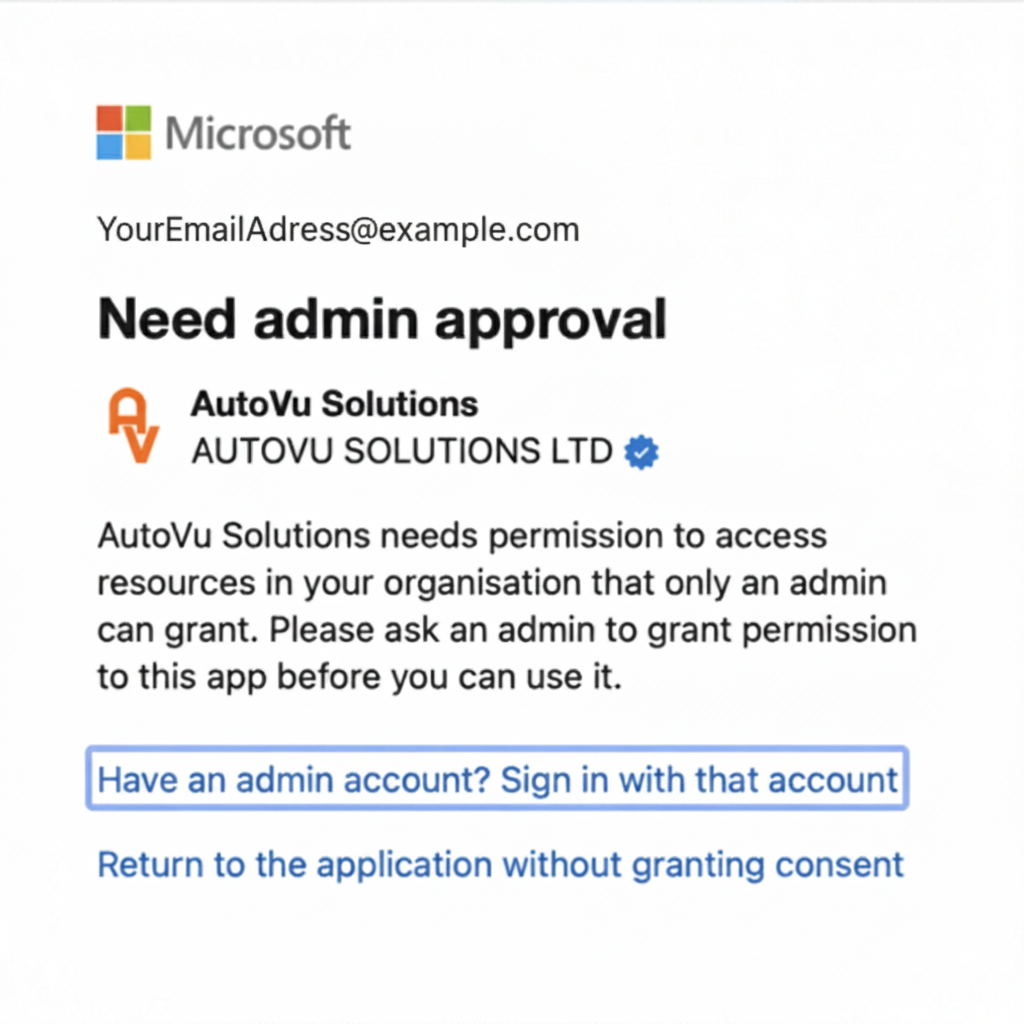The image size is (1024, 1024).
Task: Click the "to this app before you can use it" line
Action: [x=359, y=678]
